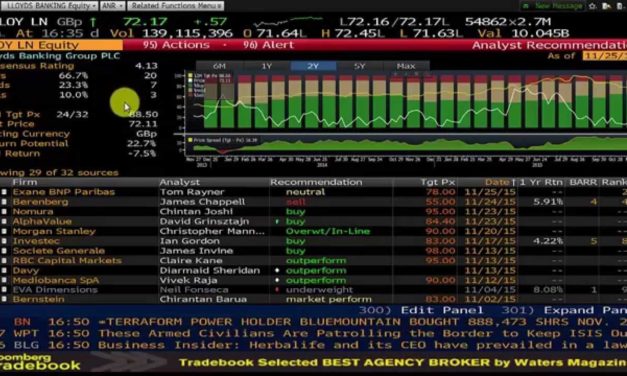Switch the chart to the 5Y range
627x376 pixels.
pyautogui.click(x=359, y=66)
